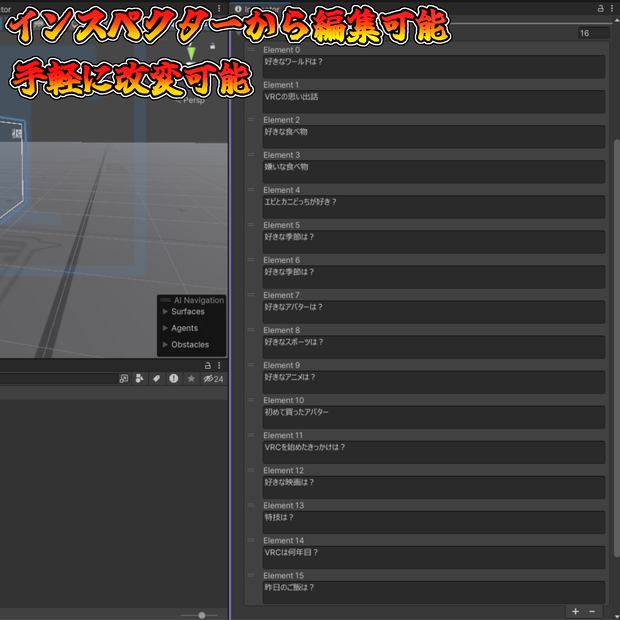Open the Inspector panel's three-dot options menu
This screenshot has width=620, height=620.
612,8
